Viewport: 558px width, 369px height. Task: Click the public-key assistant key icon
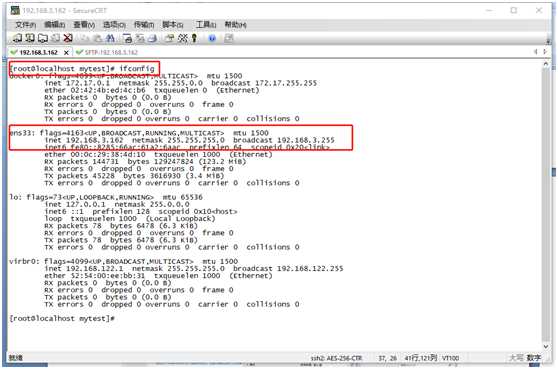[194, 38]
